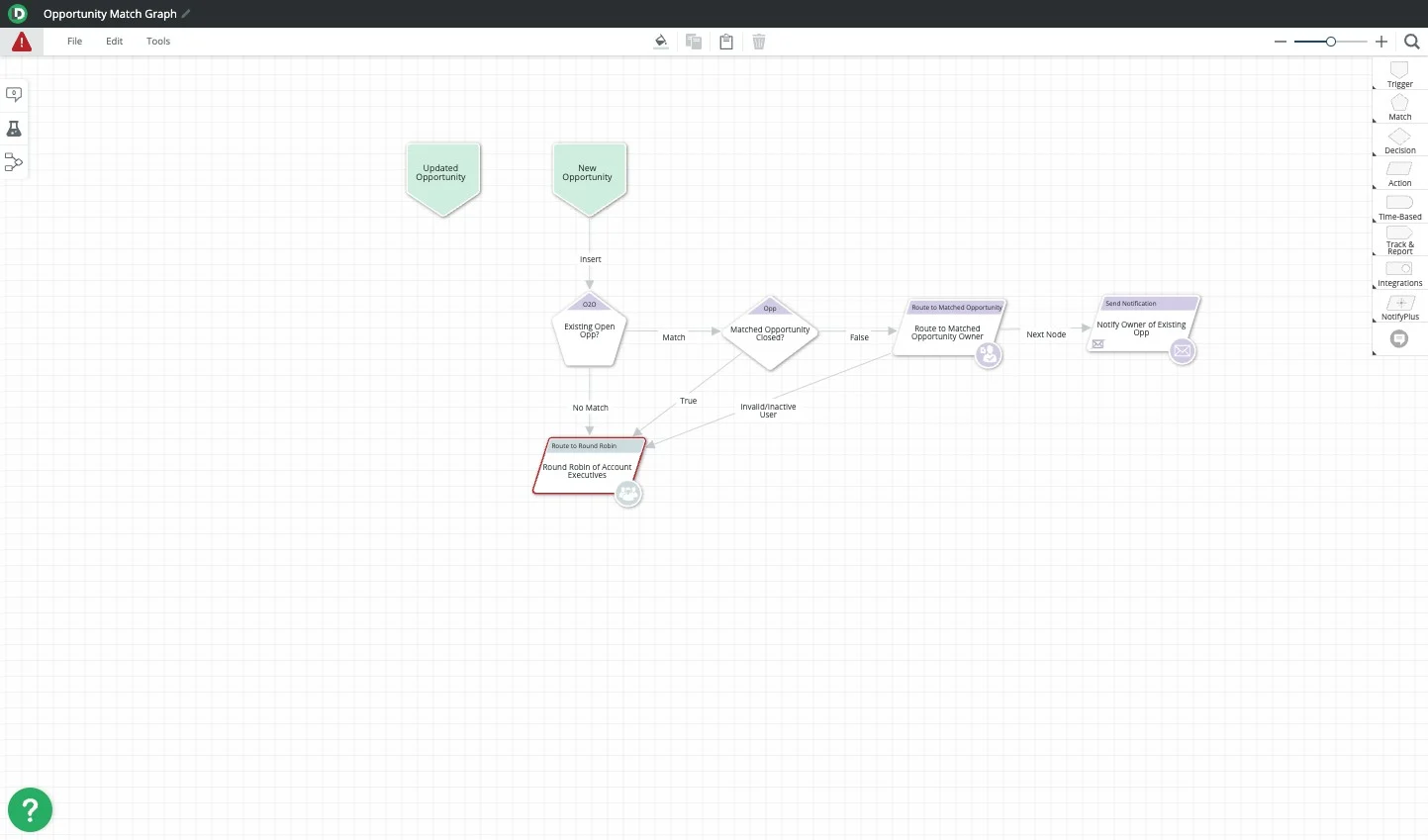Expand the Decision node palette
Image resolution: width=1428 pixels, height=840 pixels.
point(1399,140)
